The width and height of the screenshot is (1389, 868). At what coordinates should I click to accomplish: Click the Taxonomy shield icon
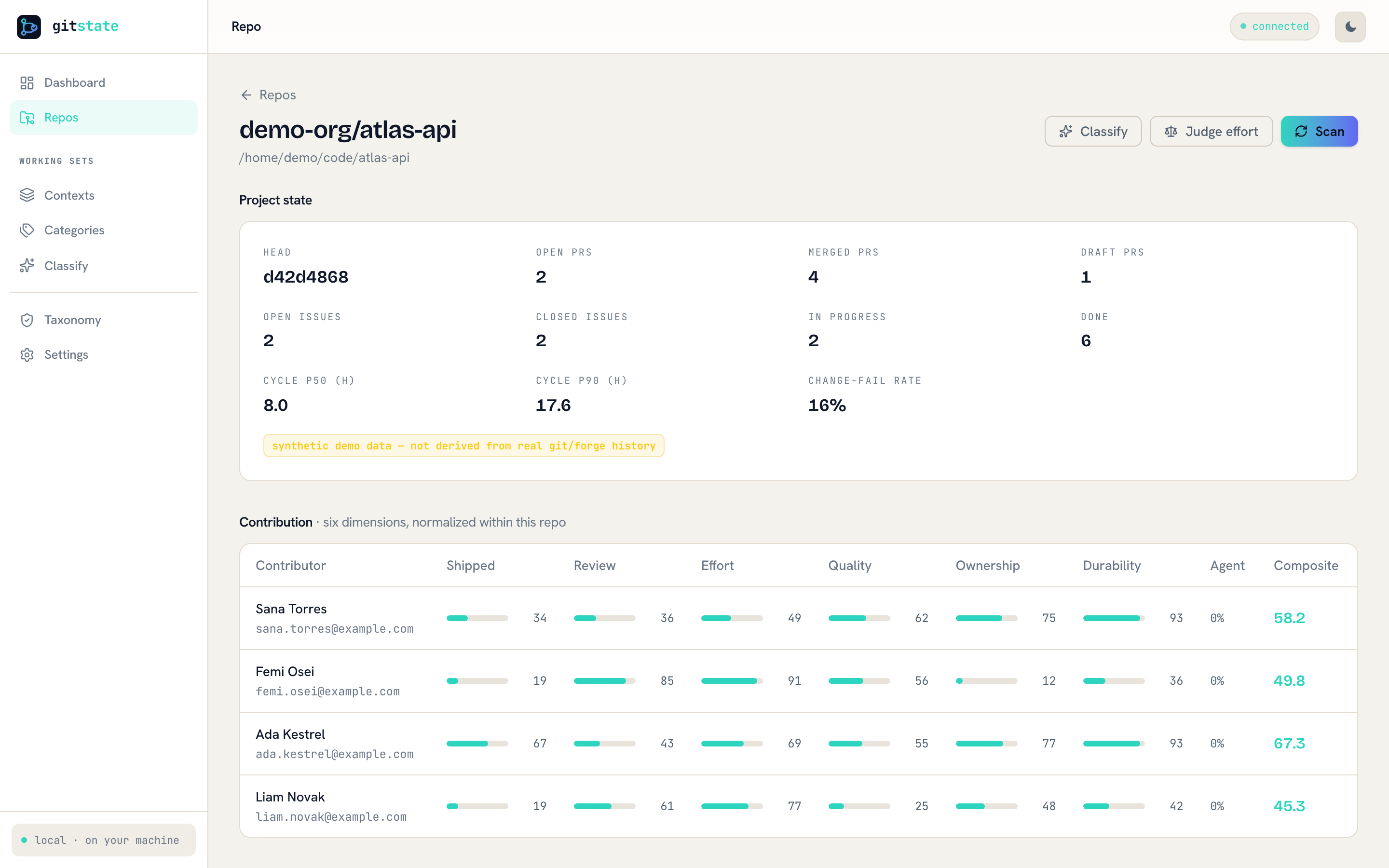[27, 320]
